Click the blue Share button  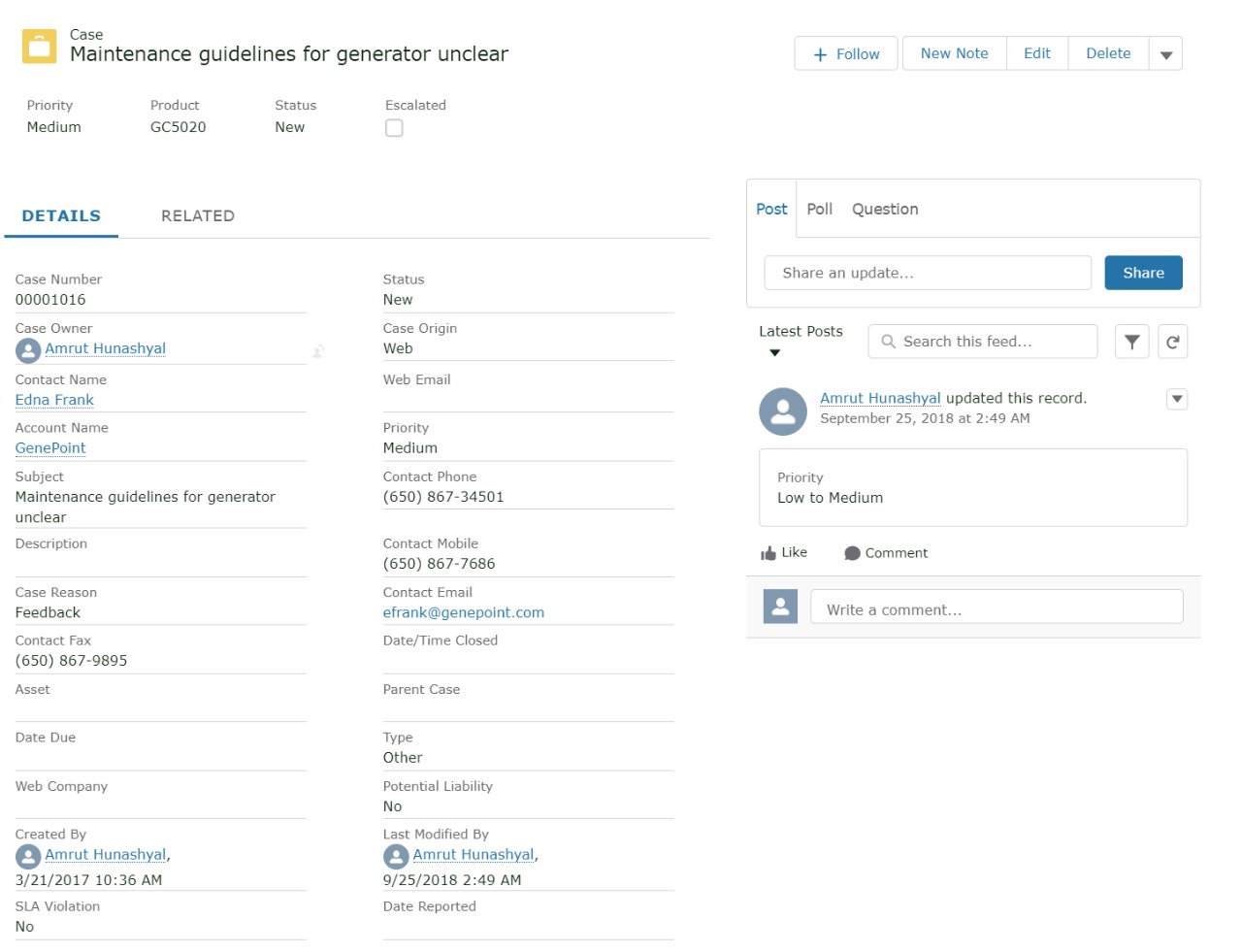1143,273
